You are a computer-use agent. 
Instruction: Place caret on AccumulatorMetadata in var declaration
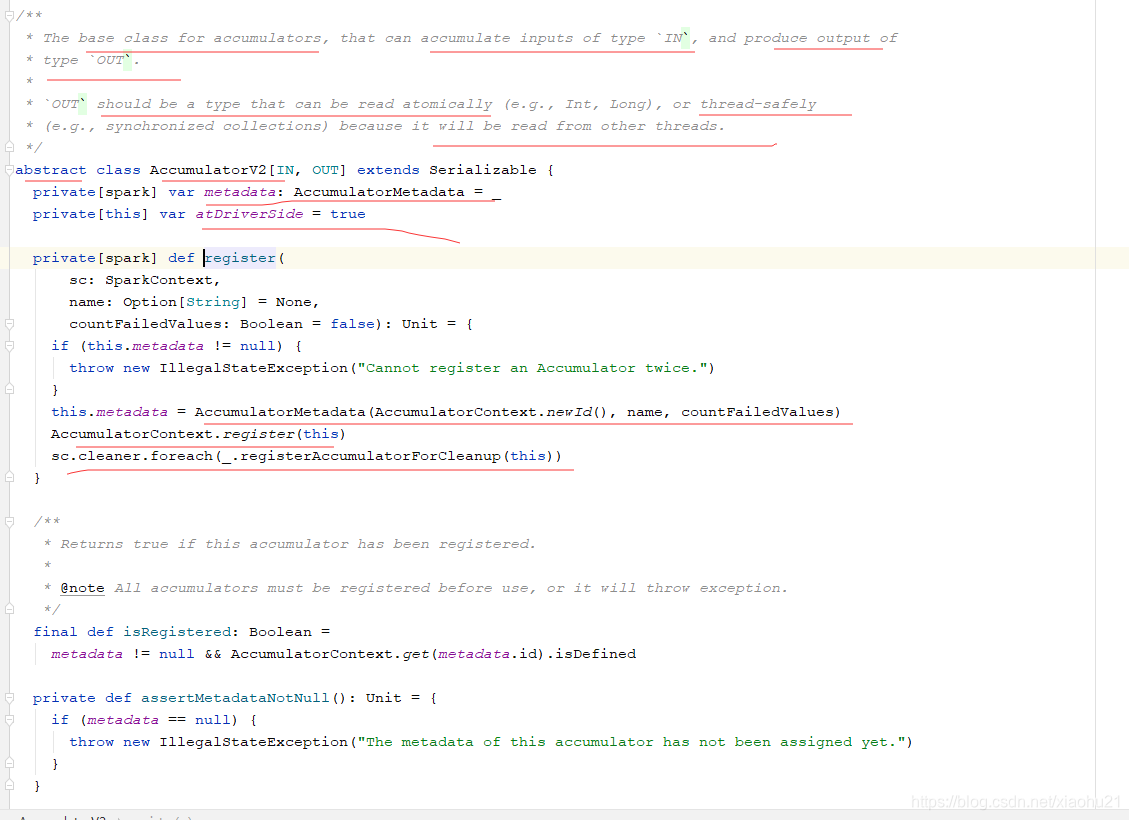[379, 192]
